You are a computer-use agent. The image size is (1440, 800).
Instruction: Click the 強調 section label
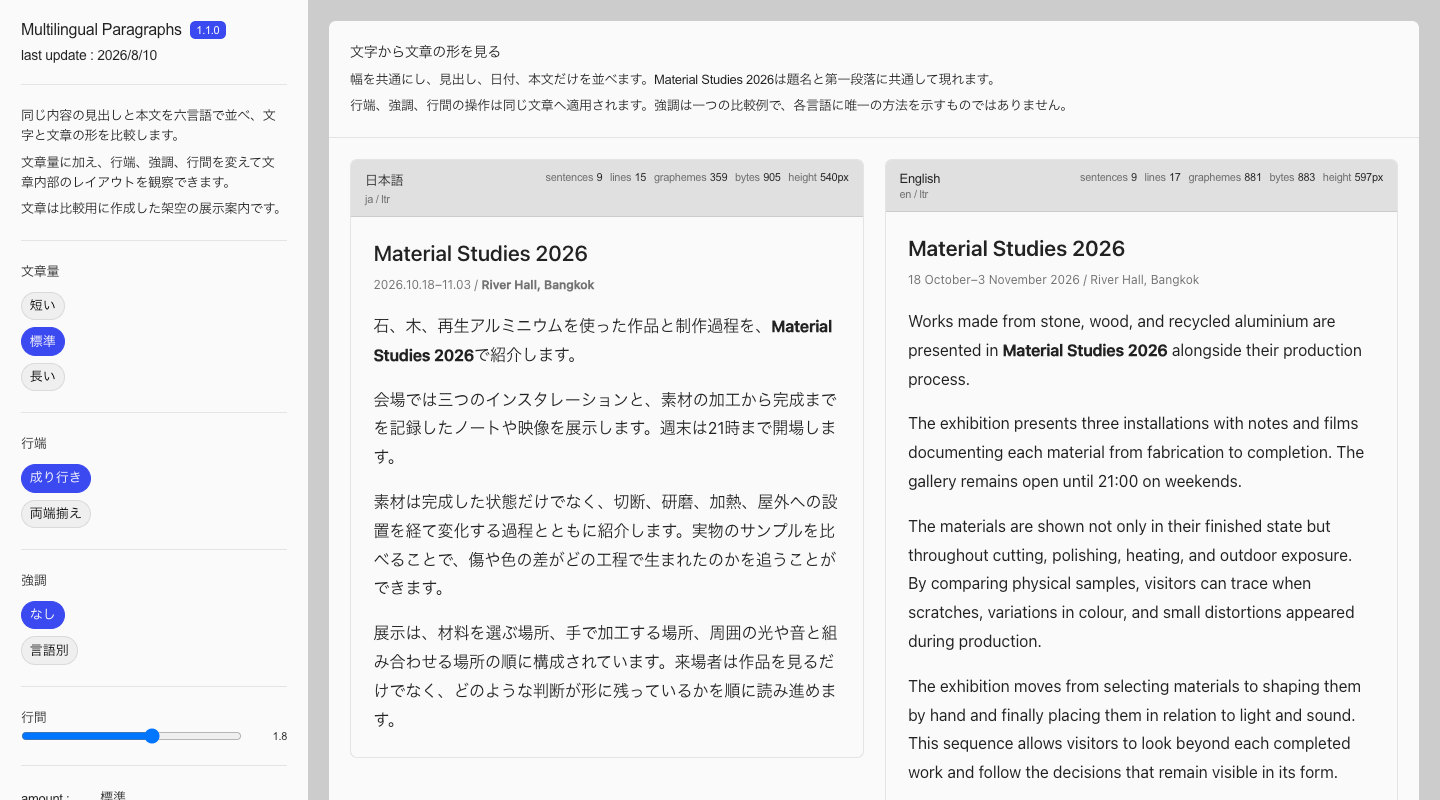pos(34,580)
